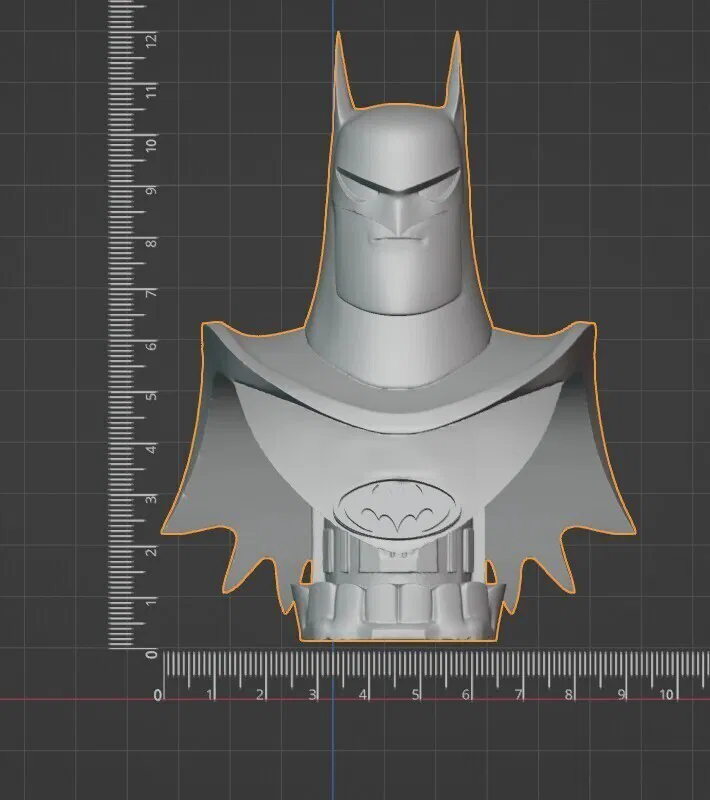Click the number 3 on the horizontal ruler

312,695
